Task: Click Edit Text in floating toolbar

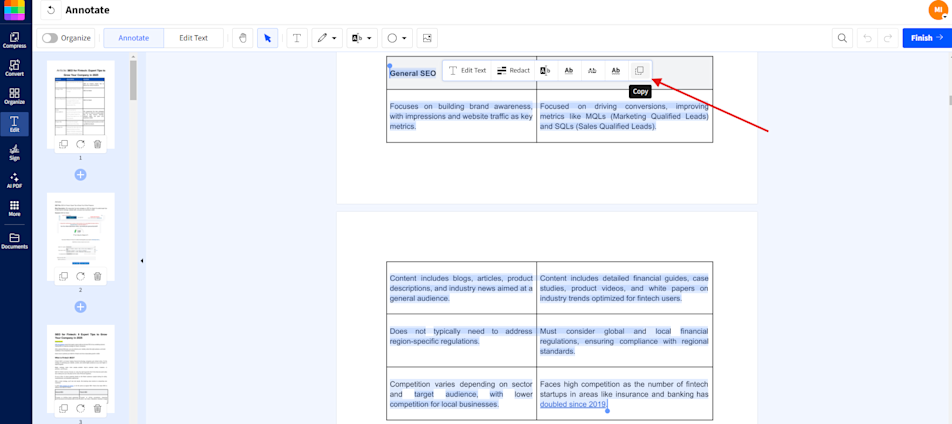Action: click(x=468, y=70)
